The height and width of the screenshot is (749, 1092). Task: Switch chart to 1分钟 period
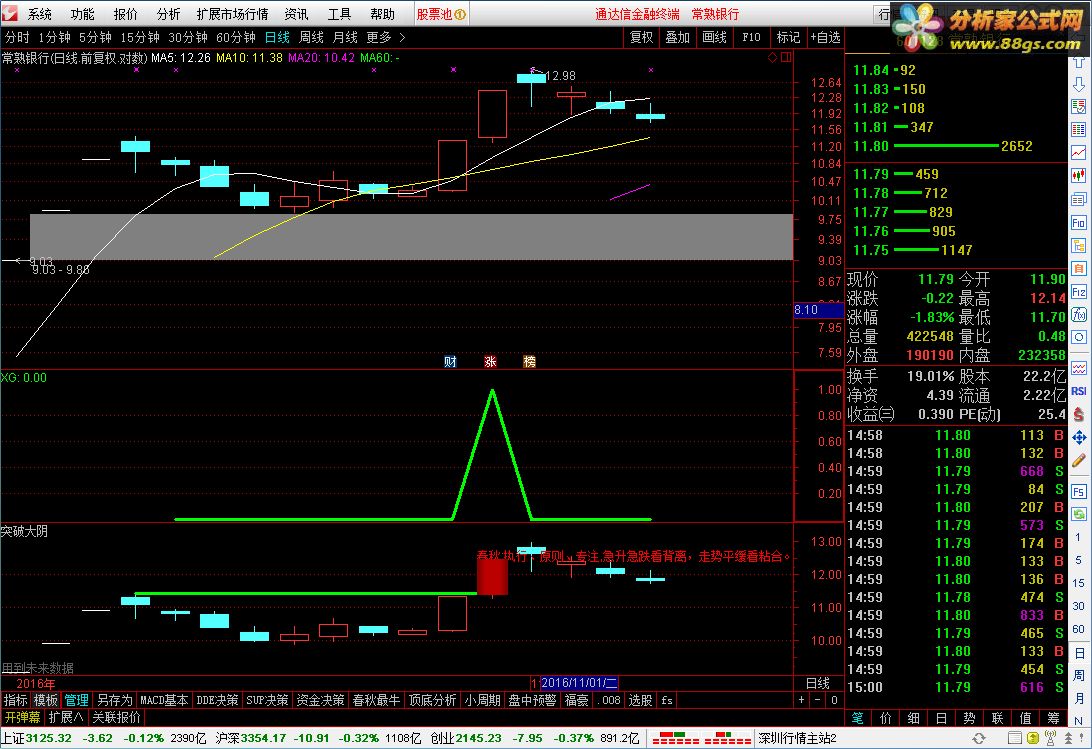[x=54, y=37]
